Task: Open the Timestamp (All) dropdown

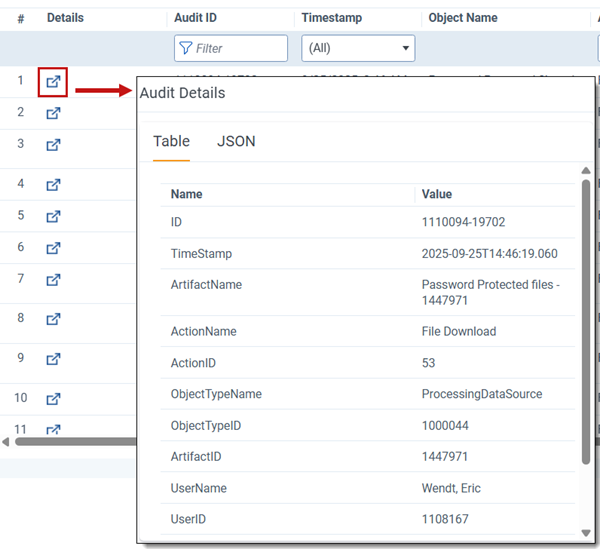Action: coord(358,48)
